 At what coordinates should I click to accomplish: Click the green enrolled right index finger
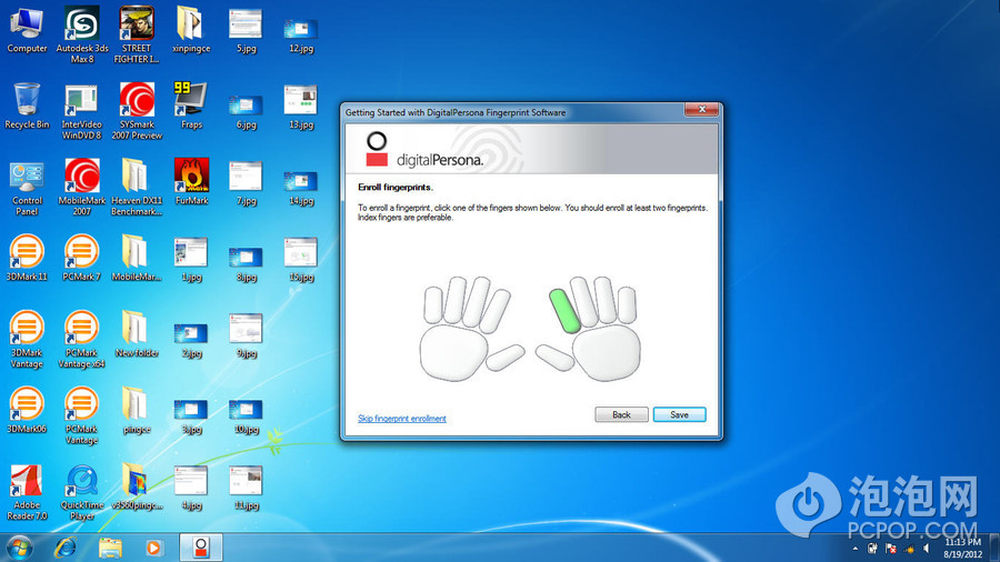pos(565,311)
